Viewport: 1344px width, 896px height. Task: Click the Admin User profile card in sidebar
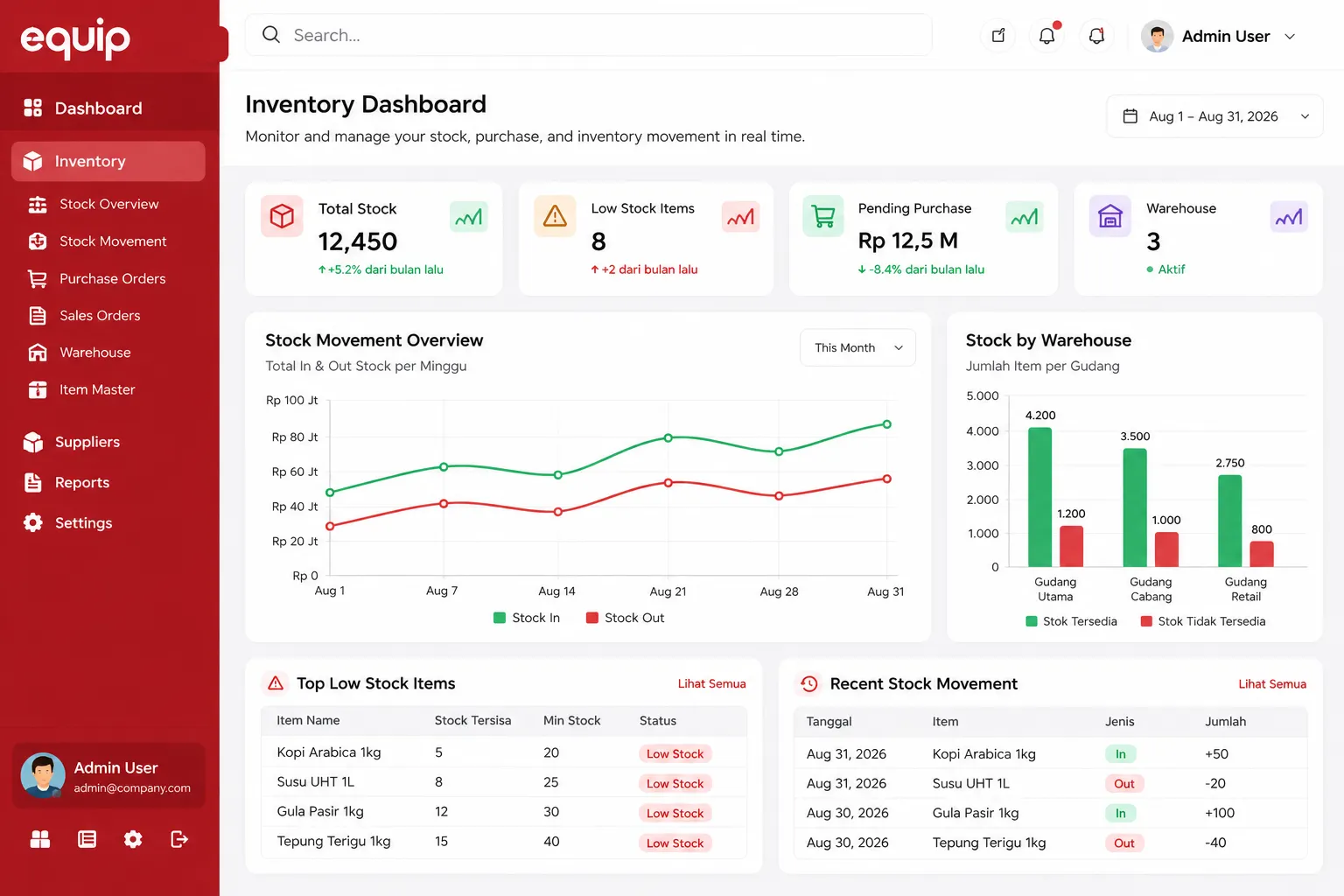click(108, 775)
